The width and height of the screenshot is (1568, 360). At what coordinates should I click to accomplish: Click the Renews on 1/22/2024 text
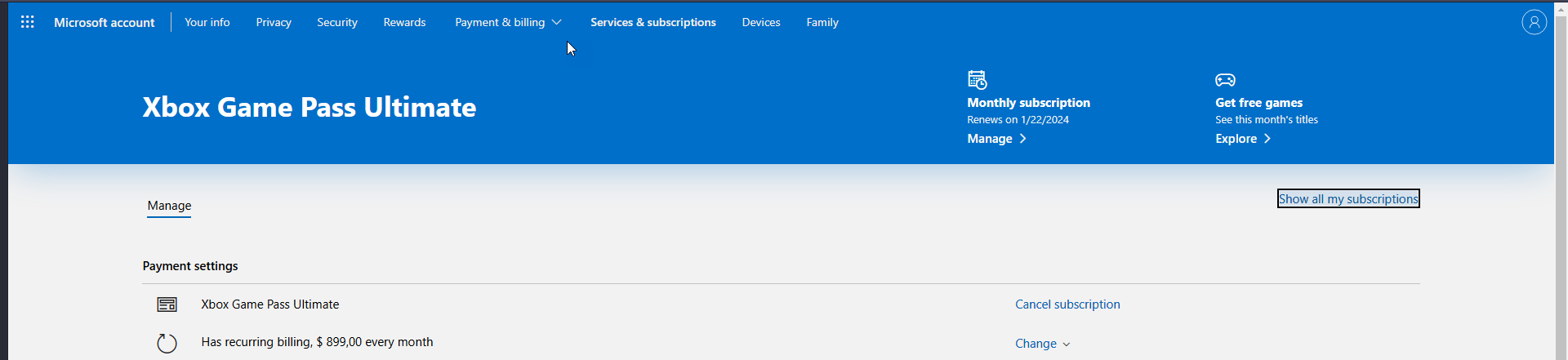1018,120
